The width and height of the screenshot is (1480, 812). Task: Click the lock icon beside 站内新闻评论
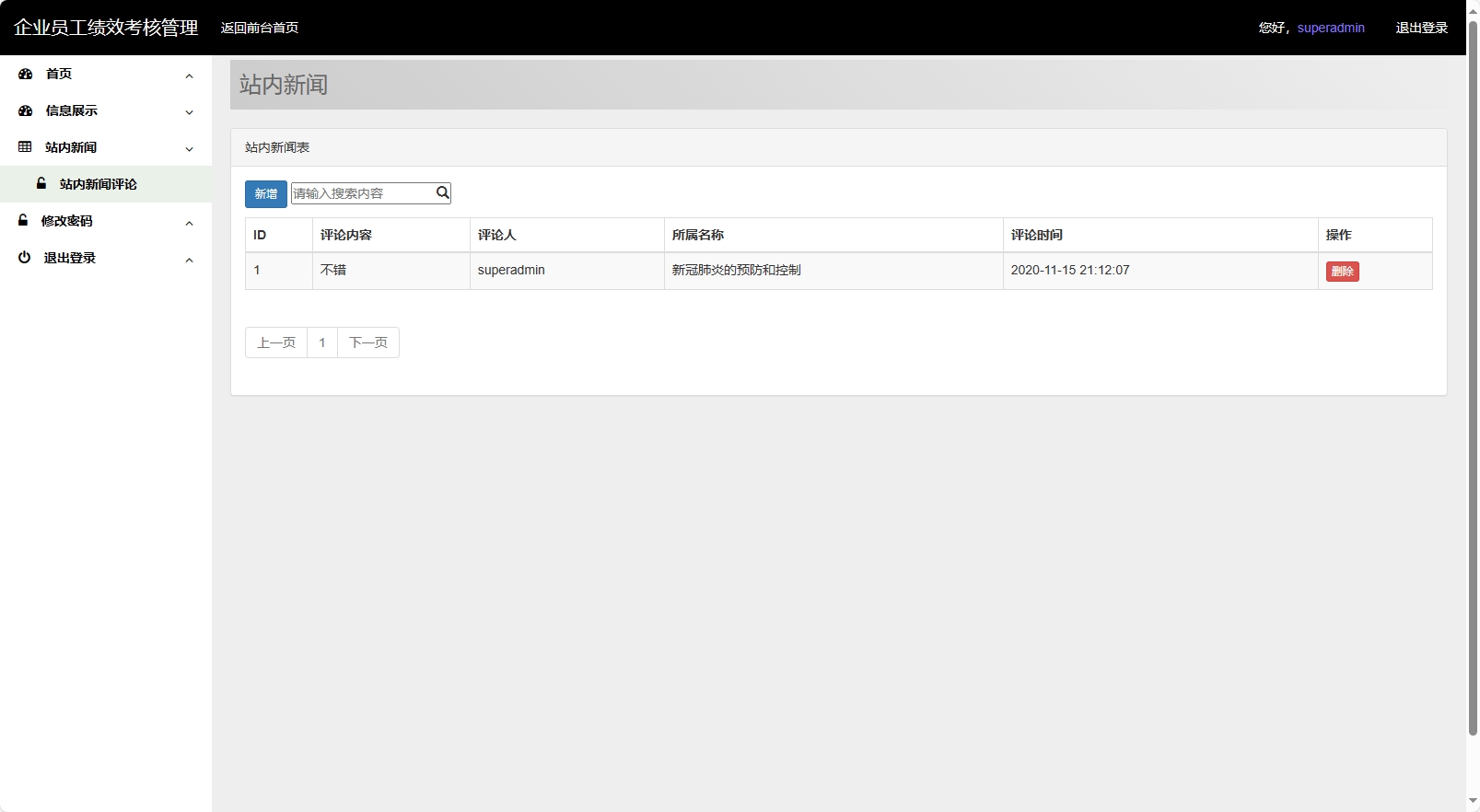[41, 183]
